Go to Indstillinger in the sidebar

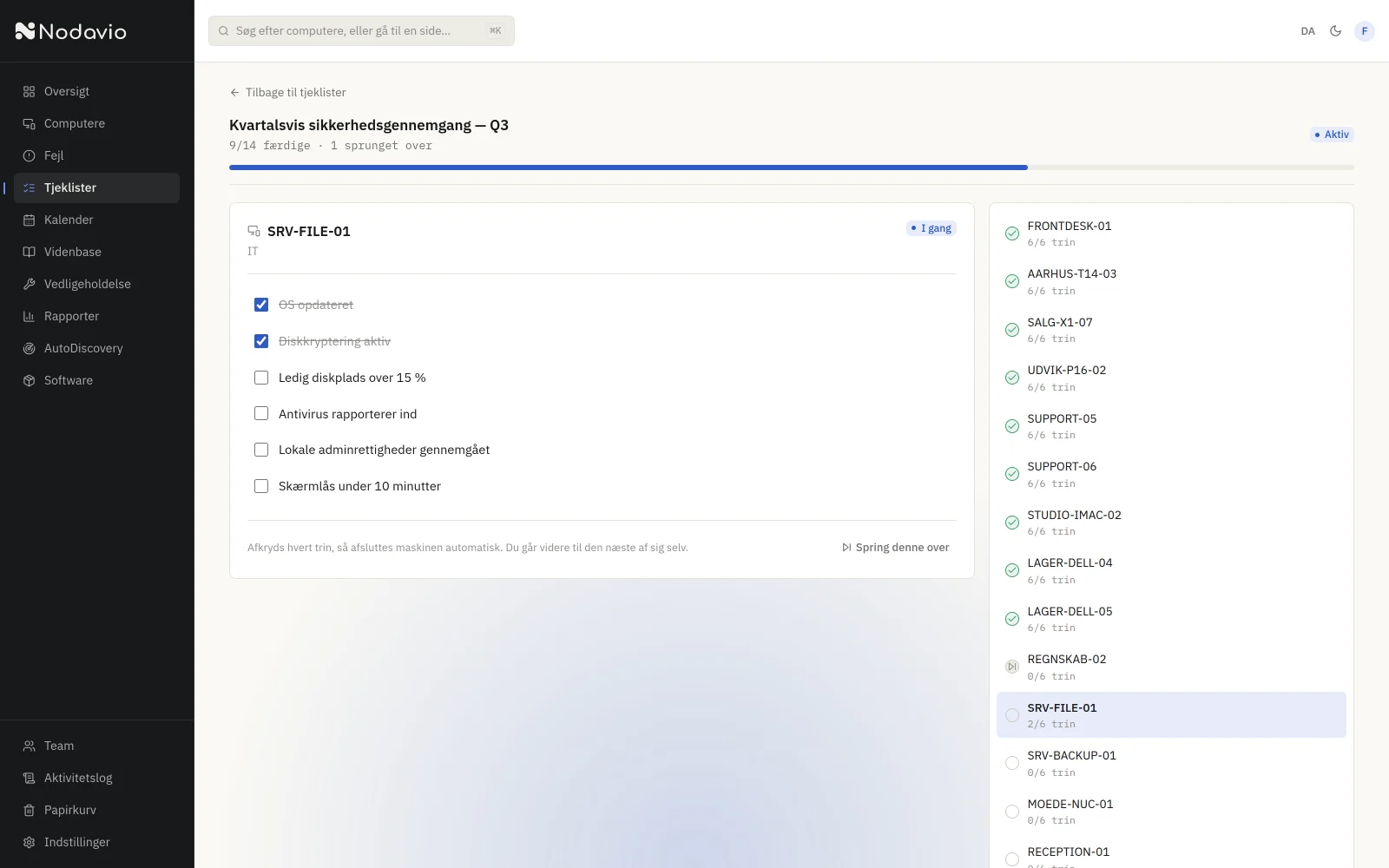click(x=96, y=842)
